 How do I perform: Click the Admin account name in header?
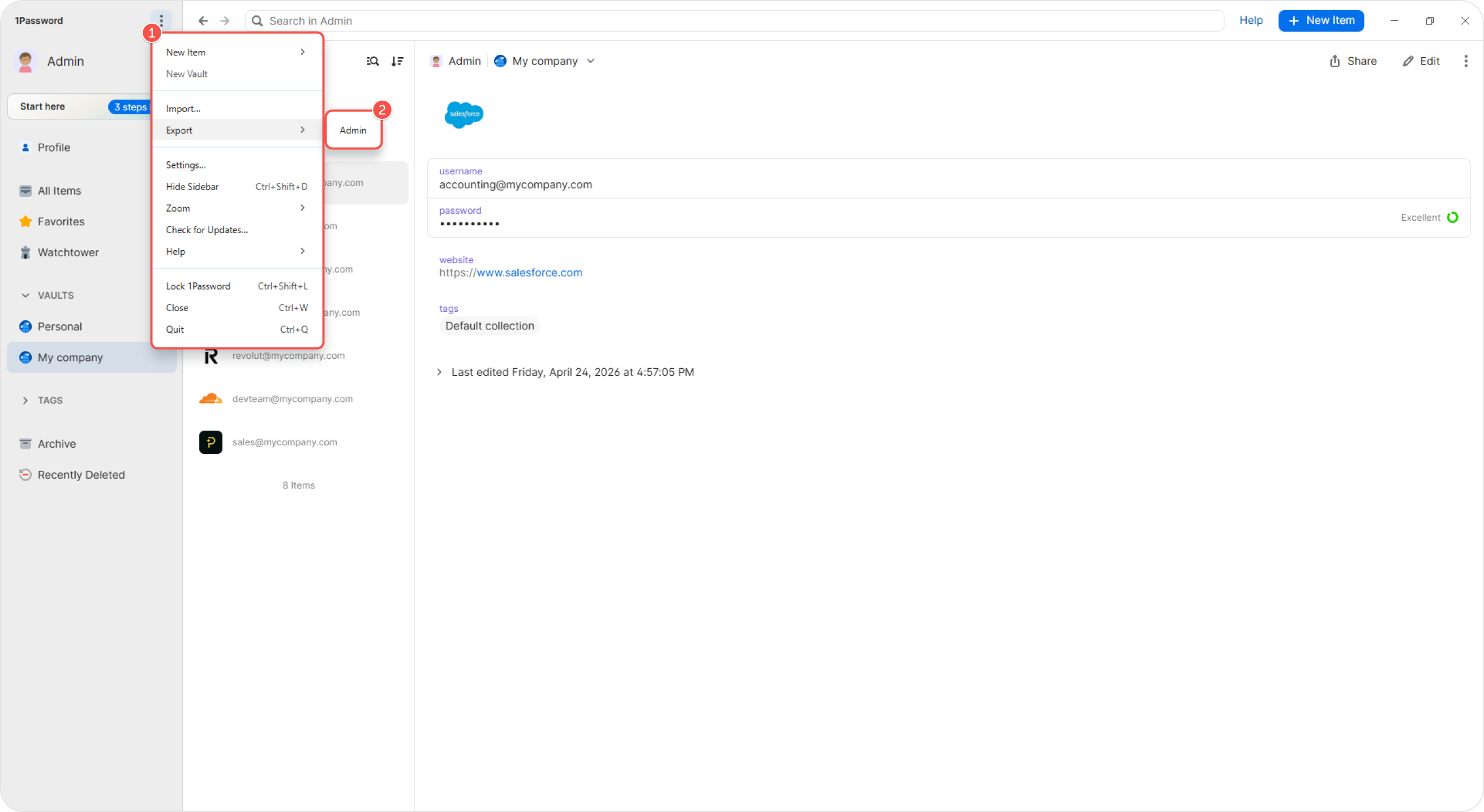tap(464, 61)
